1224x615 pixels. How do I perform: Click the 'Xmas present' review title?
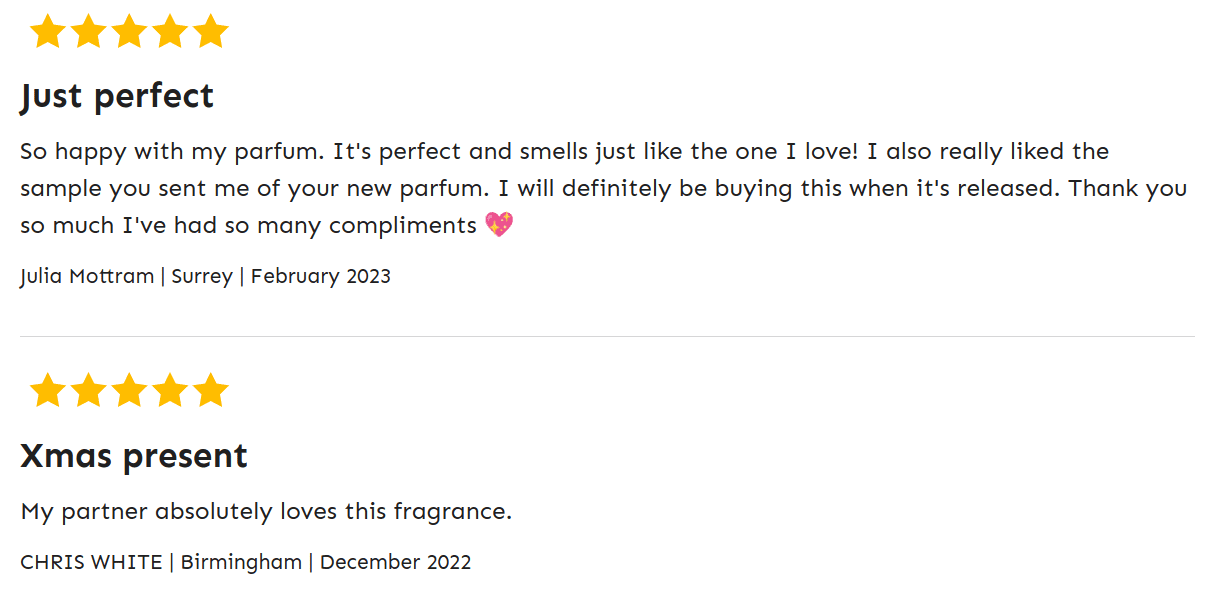click(x=134, y=456)
